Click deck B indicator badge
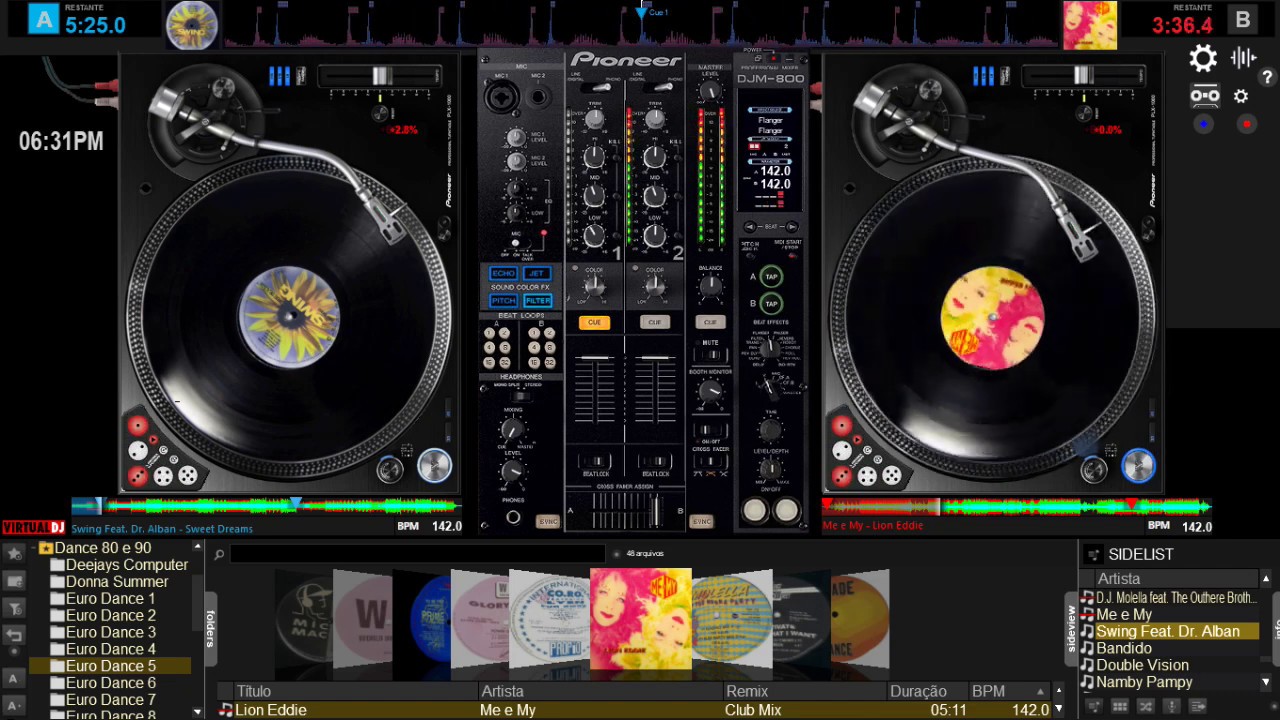This screenshot has width=1280, height=720. pos(1243,19)
